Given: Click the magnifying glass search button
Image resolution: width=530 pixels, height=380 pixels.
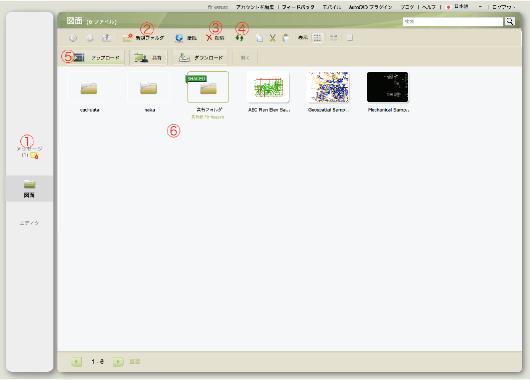Looking at the screenshot, I should (509, 22).
